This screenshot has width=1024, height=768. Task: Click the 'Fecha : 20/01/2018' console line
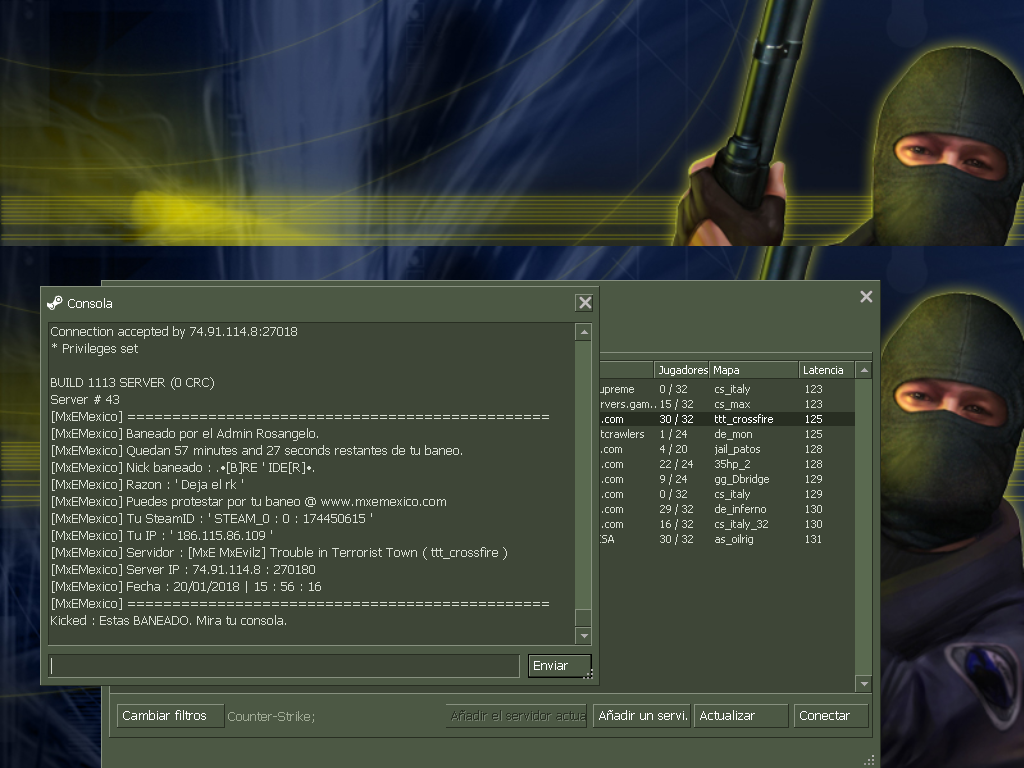click(x=186, y=586)
